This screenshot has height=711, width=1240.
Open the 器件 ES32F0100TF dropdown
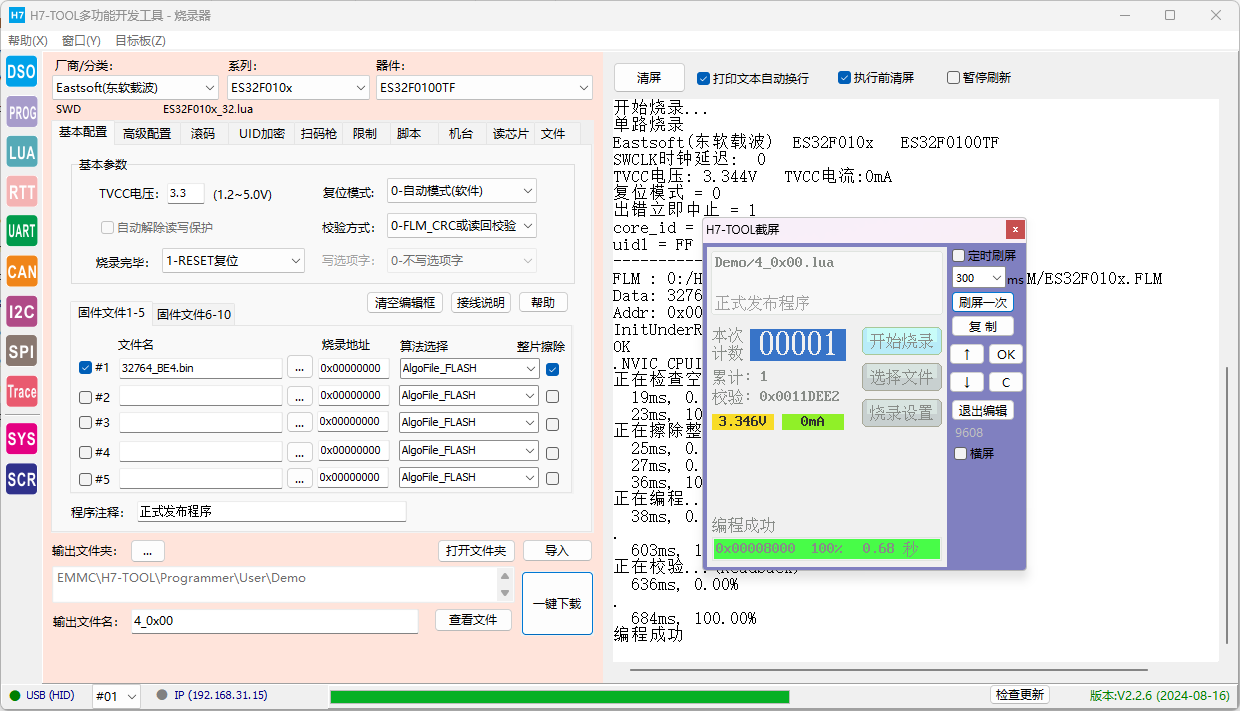[485, 88]
